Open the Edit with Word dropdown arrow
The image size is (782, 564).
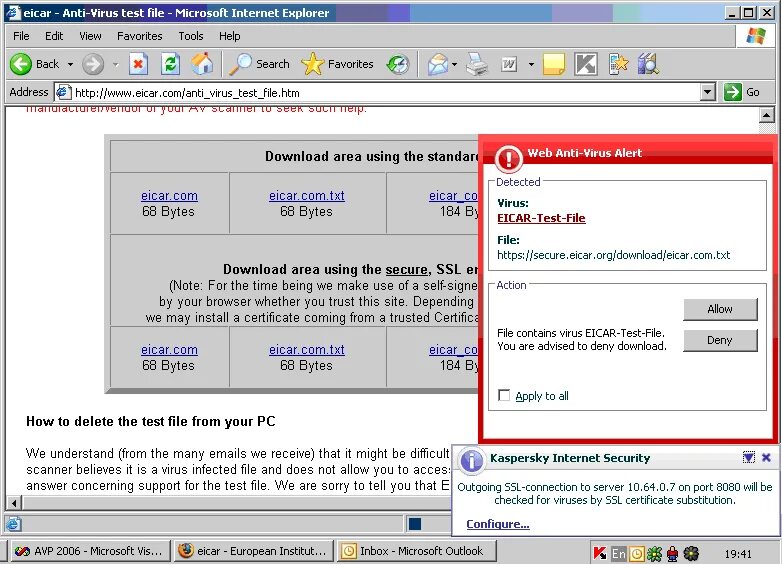[x=531, y=64]
